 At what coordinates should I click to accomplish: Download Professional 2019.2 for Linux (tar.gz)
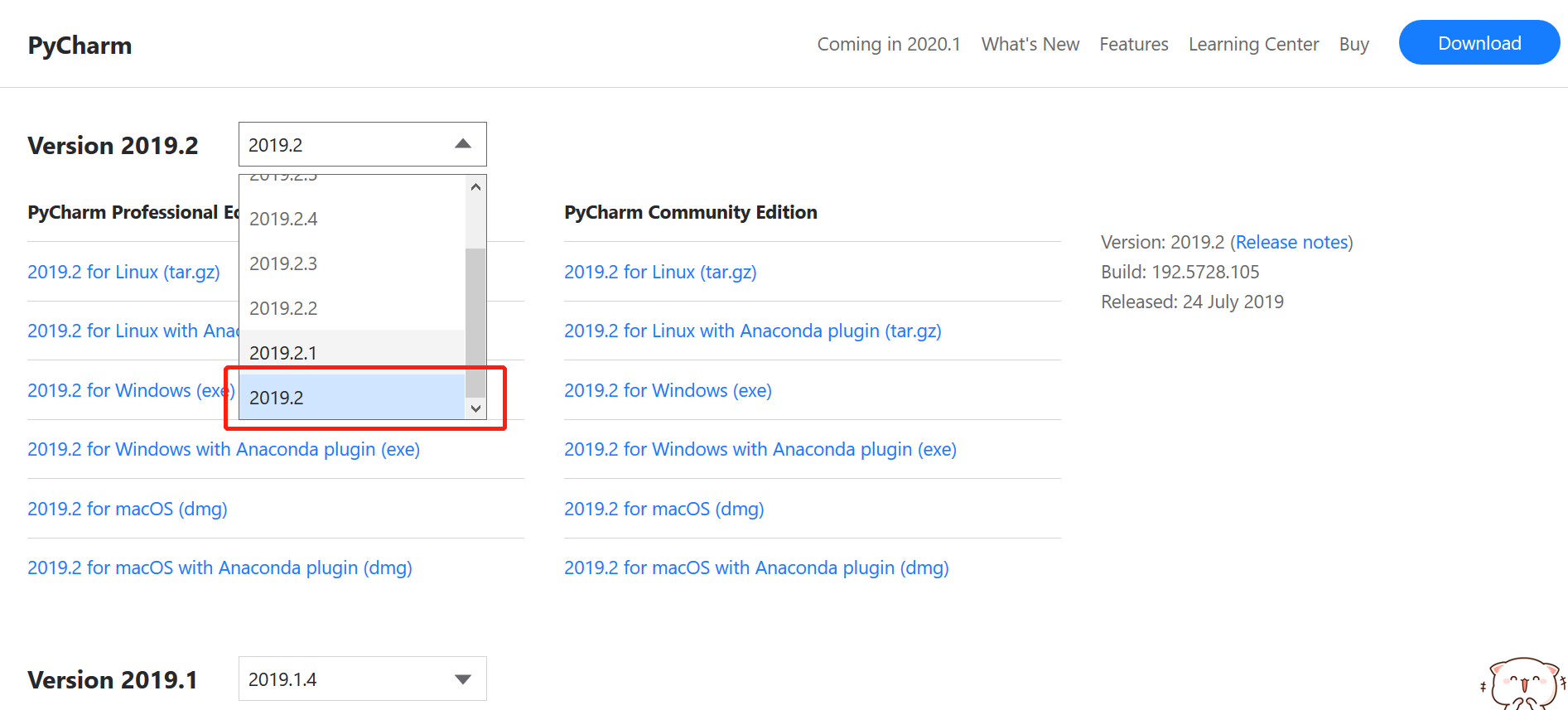tap(123, 272)
